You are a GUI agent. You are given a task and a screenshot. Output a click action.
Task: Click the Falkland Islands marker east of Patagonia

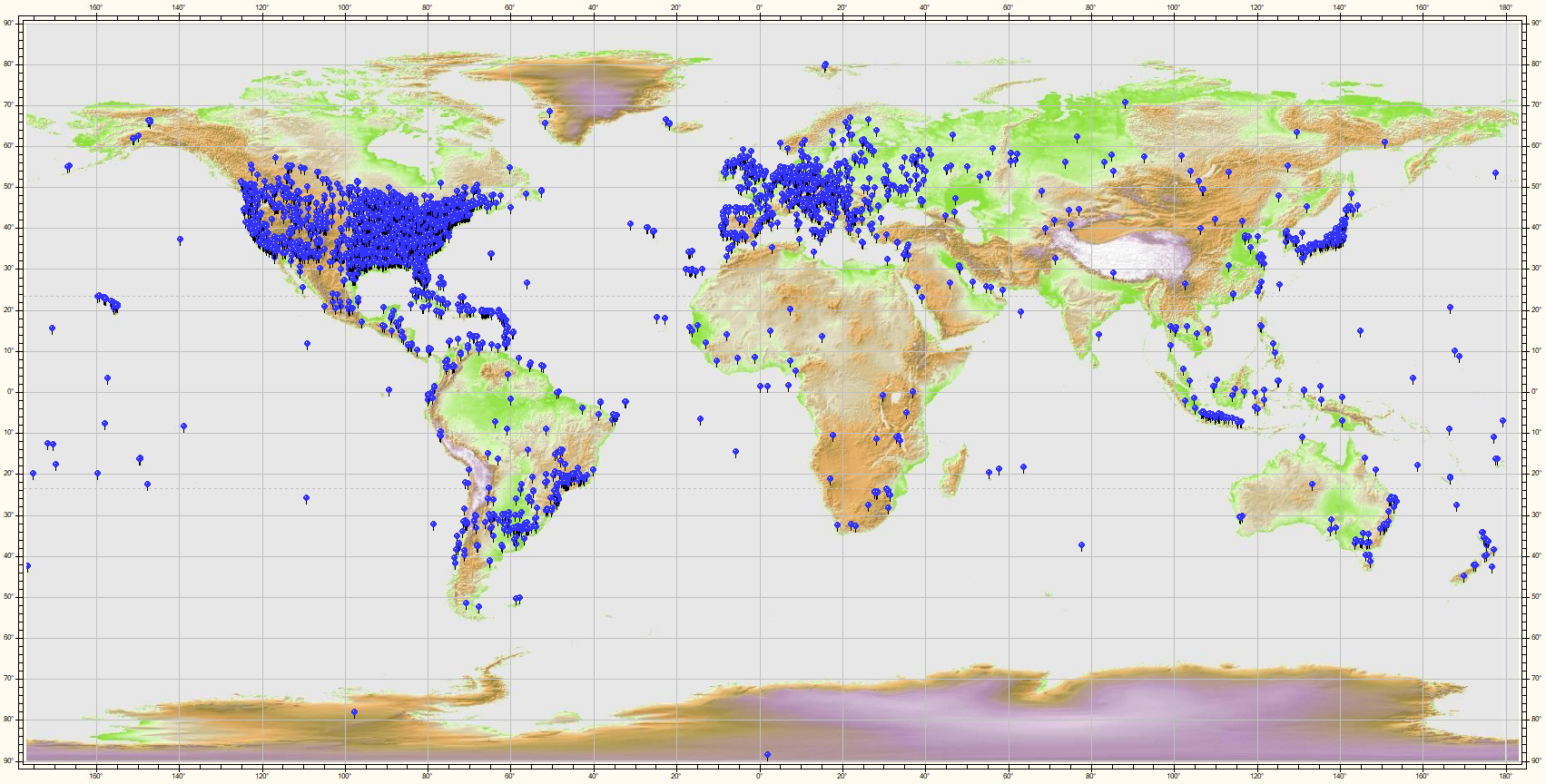click(517, 598)
